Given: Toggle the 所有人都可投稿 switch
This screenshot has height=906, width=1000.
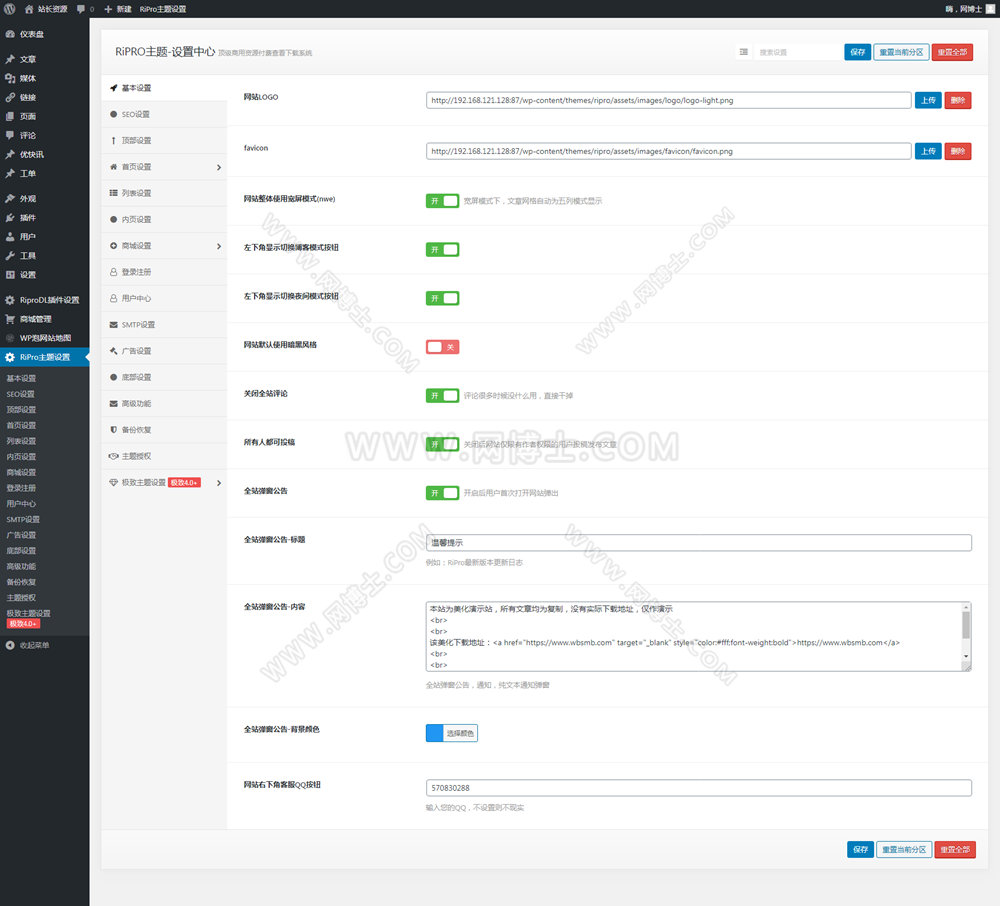Looking at the screenshot, I should pyautogui.click(x=443, y=444).
